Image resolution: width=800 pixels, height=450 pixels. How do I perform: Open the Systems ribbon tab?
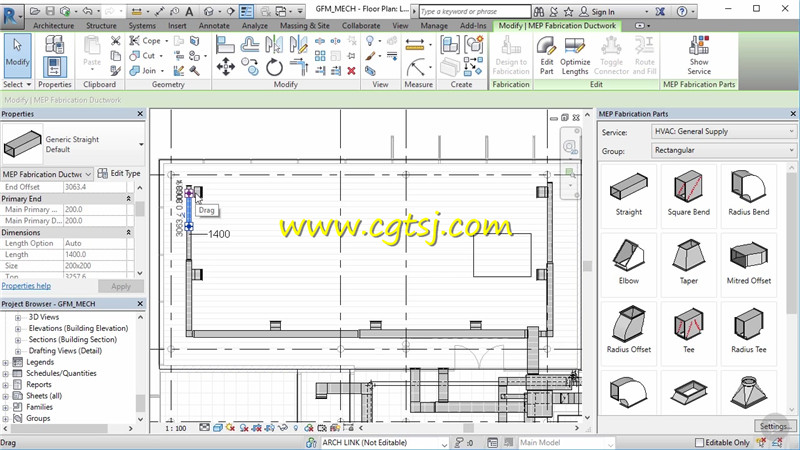(x=142, y=26)
